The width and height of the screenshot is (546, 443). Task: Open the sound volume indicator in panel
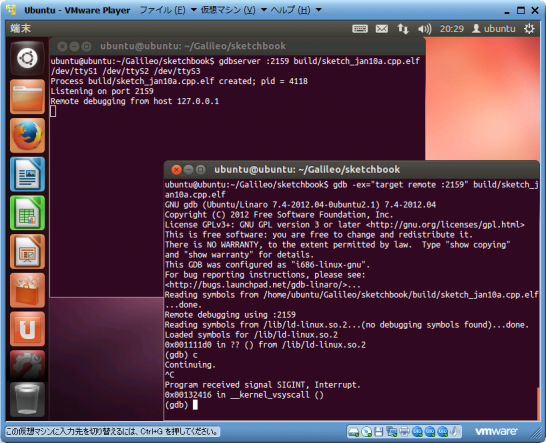(424, 29)
